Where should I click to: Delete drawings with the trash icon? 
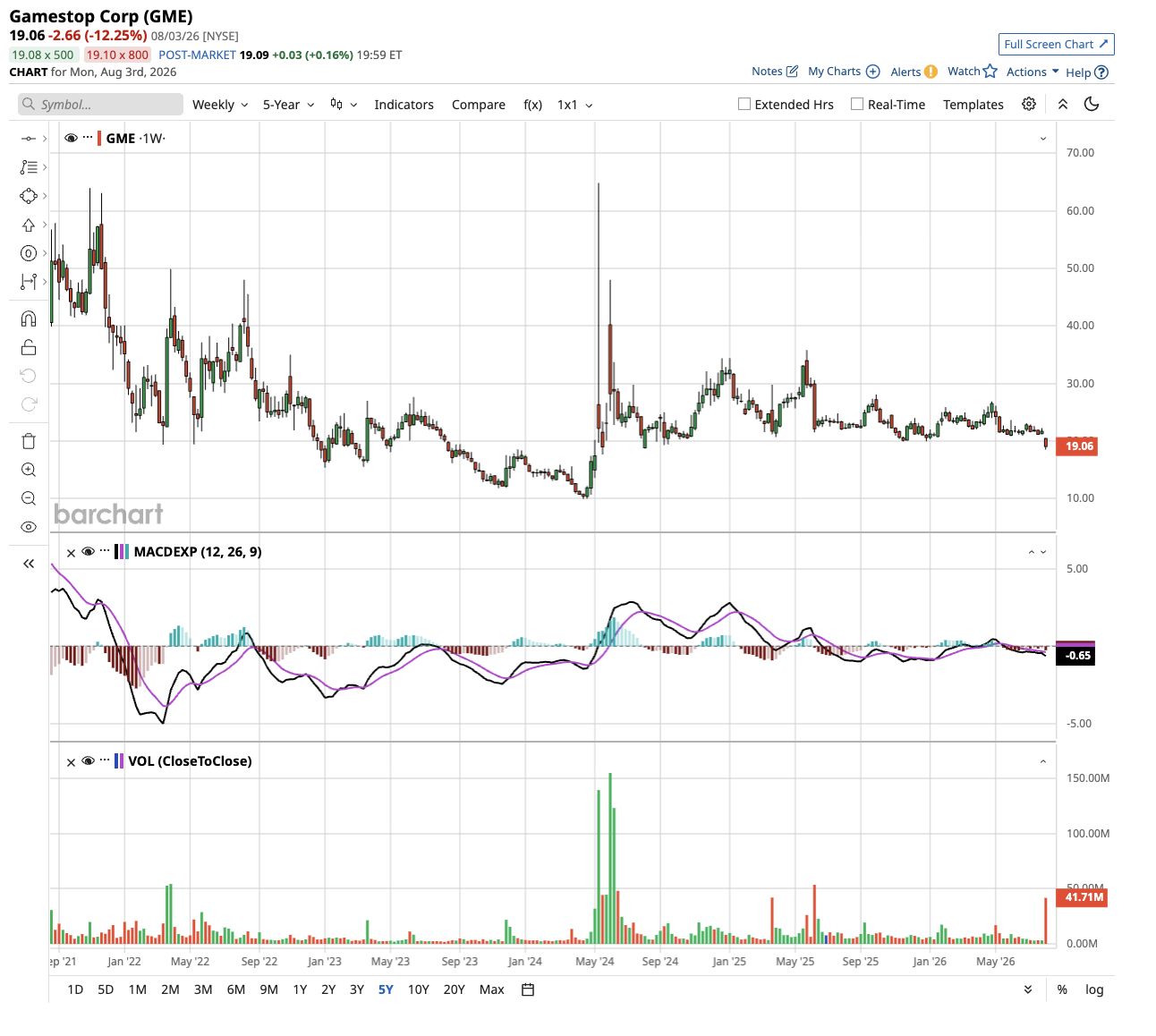coord(29,441)
